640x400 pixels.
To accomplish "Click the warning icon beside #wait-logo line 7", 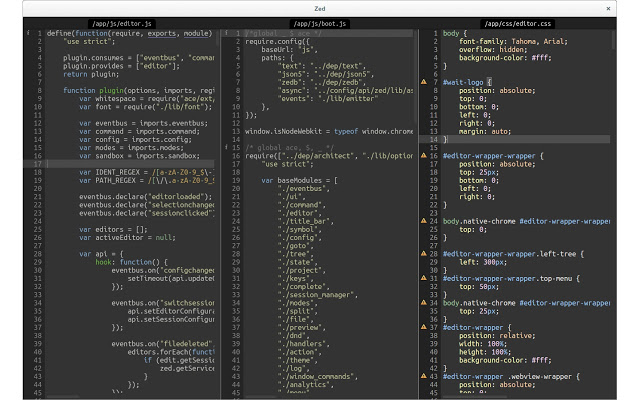I will pyautogui.click(x=424, y=82).
